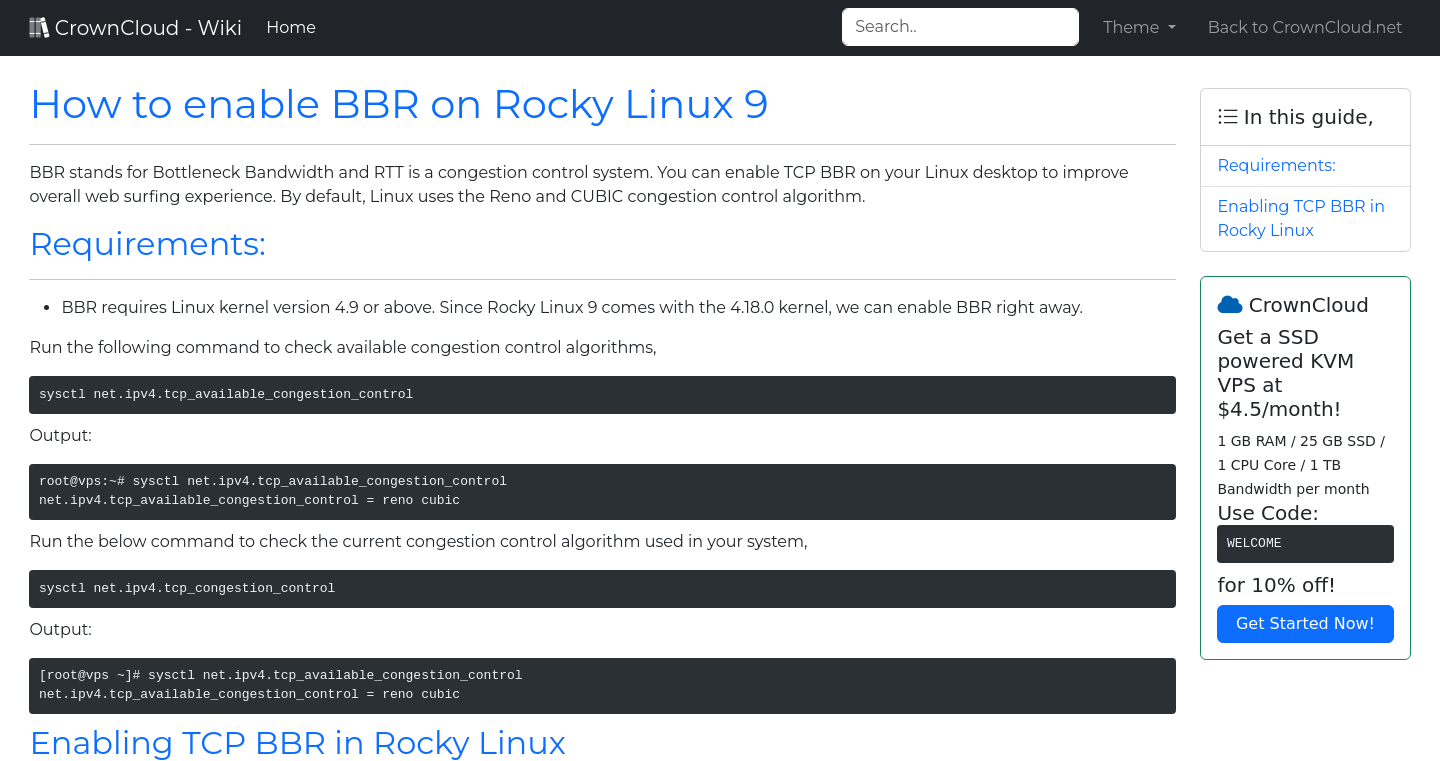Open Back to CrownCloud.net
The width and height of the screenshot is (1440, 761).
point(1305,27)
